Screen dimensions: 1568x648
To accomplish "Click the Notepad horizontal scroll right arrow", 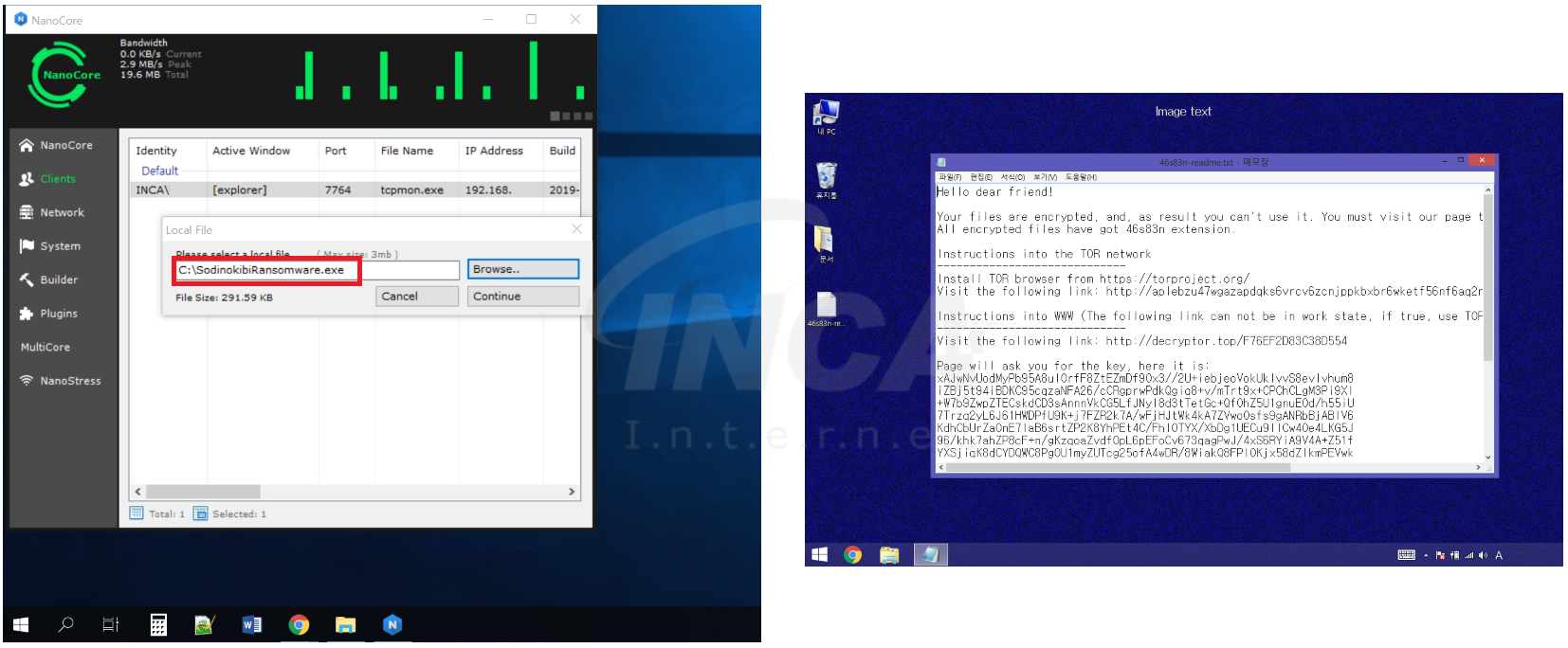I will (x=1478, y=467).
